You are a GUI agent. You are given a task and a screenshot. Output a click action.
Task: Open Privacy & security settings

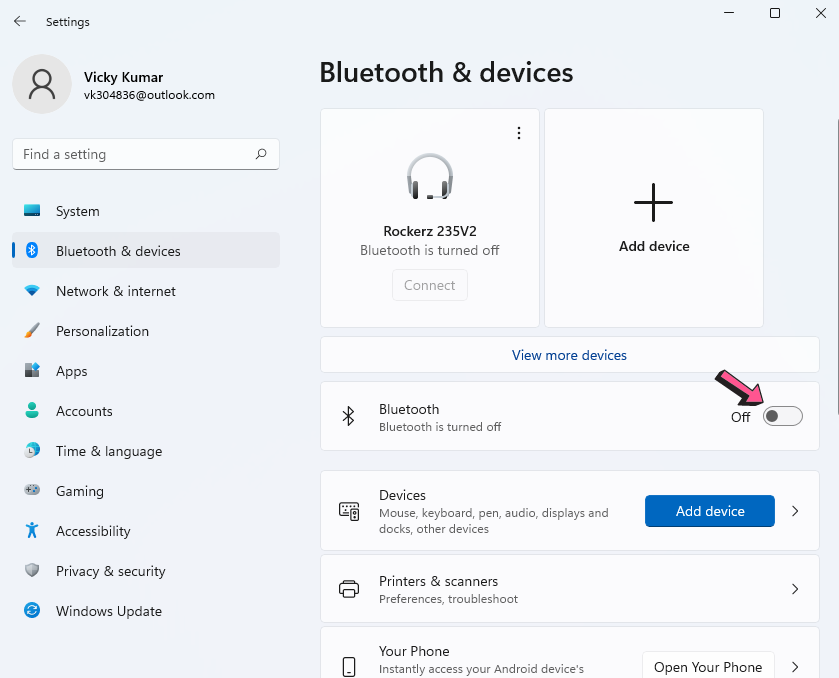(x=146, y=570)
